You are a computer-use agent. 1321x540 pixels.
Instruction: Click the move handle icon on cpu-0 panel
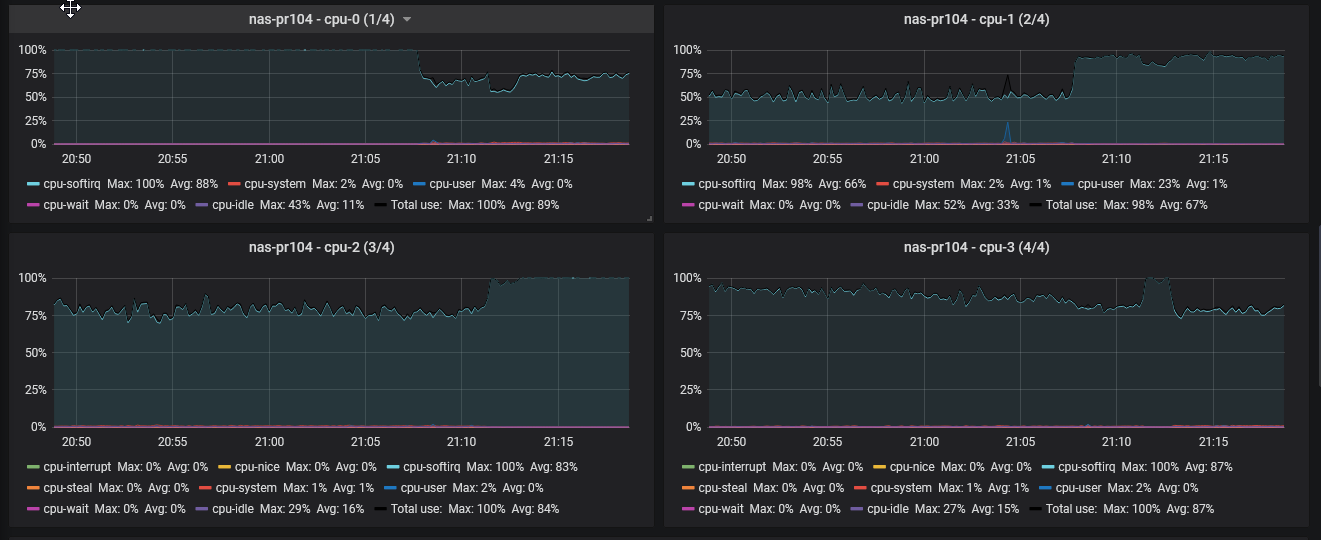[70, 9]
